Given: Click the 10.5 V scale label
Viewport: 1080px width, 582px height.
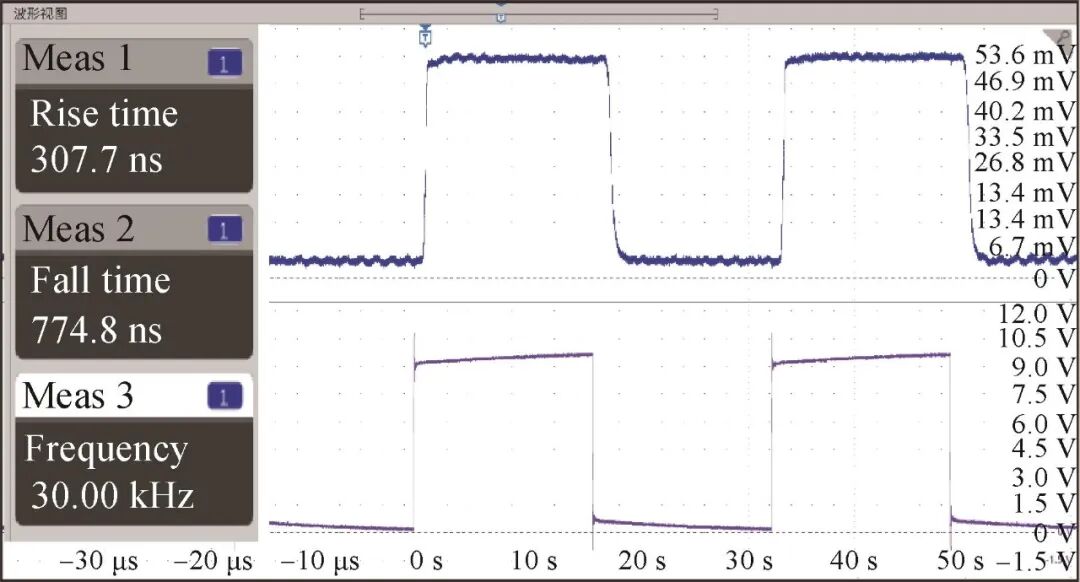Looking at the screenshot, I should pos(1037,338).
